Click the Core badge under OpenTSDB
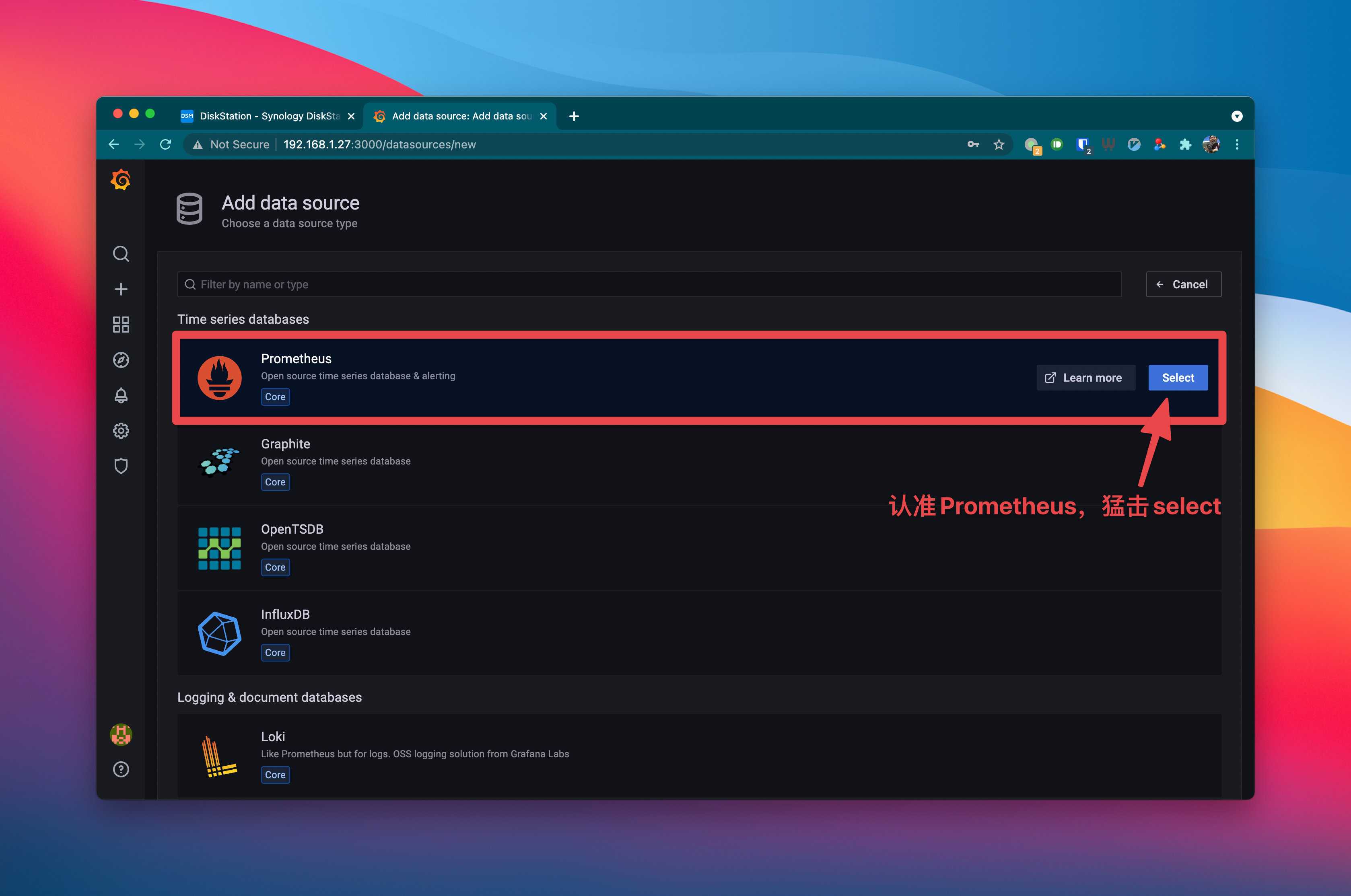The width and height of the screenshot is (1351, 896). point(275,567)
